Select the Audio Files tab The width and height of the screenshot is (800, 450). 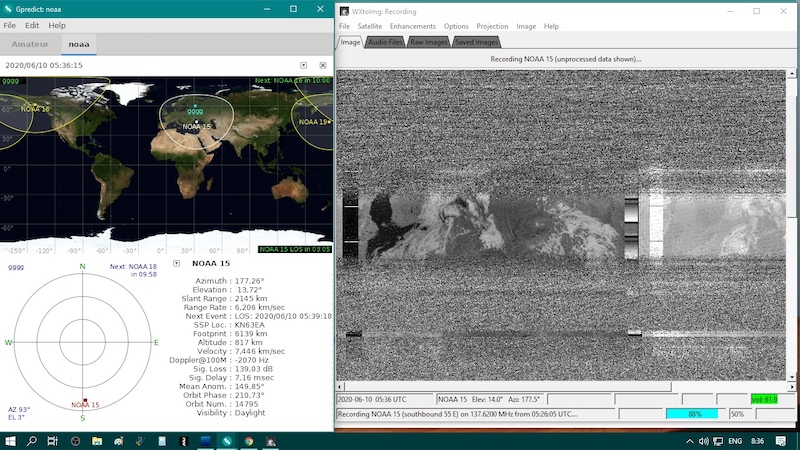pyautogui.click(x=385, y=42)
